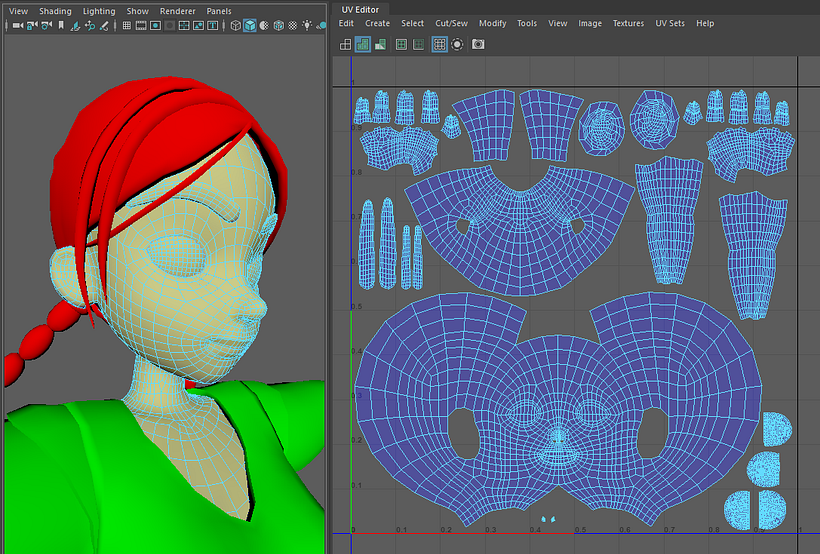Open the UV Sets menu
The image size is (820, 554).
[669, 24]
